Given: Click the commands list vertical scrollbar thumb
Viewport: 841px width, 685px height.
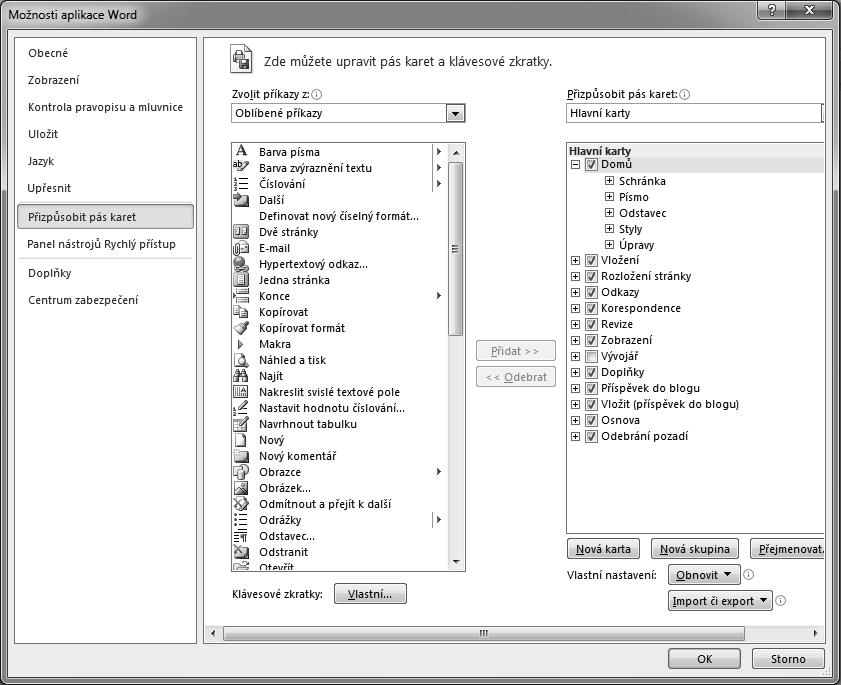Looking at the screenshot, I should (x=455, y=249).
